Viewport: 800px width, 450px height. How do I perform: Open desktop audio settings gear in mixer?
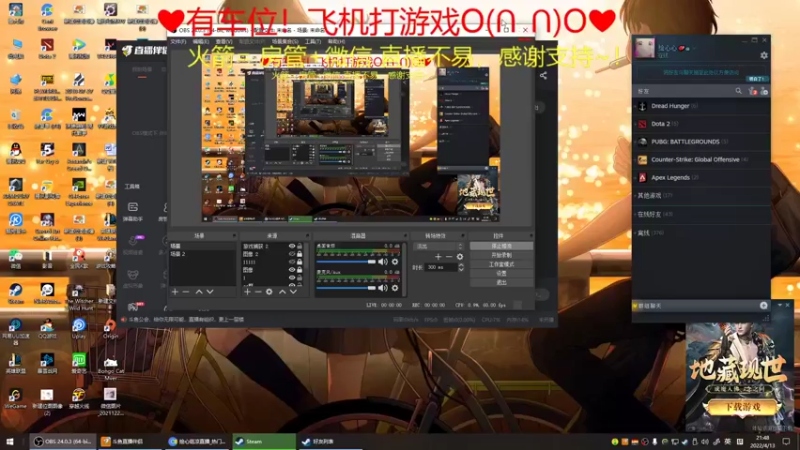pyautogui.click(x=395, y=262)
